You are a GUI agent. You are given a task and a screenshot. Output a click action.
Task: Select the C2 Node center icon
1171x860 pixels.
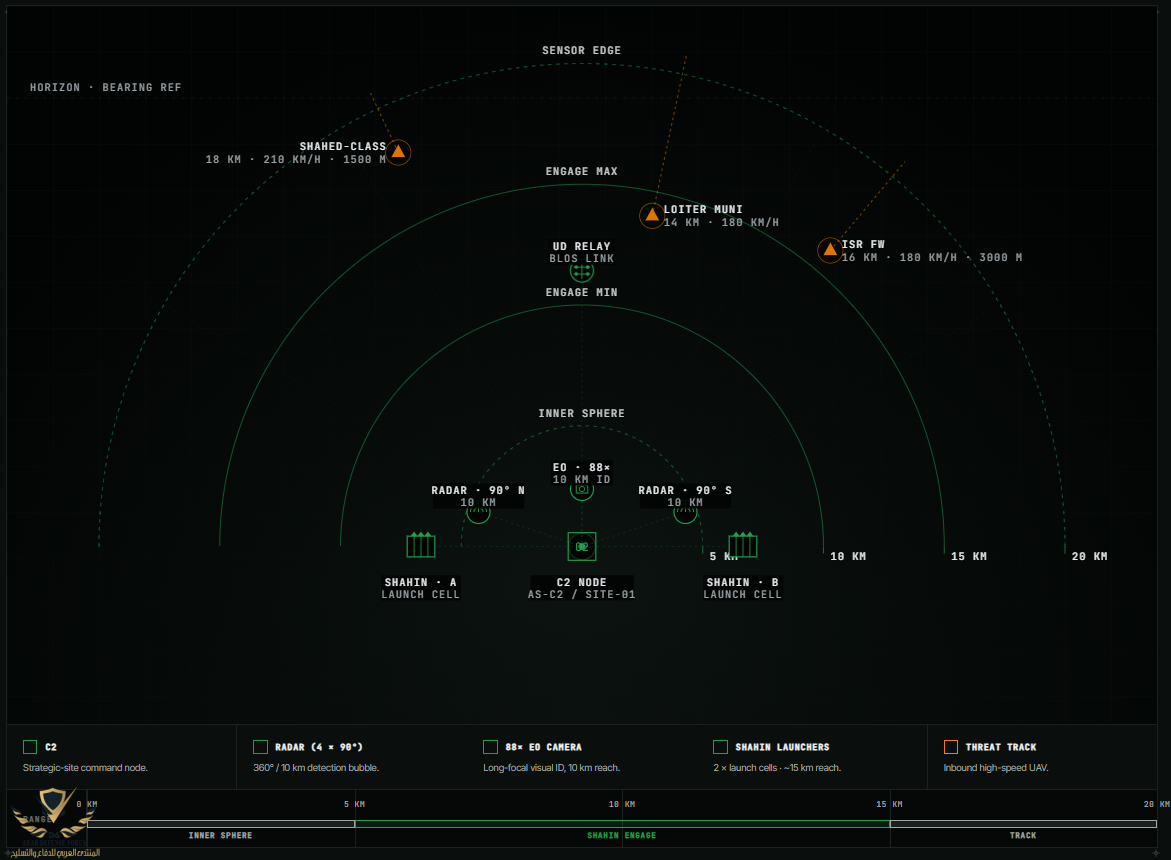[582, 546]
